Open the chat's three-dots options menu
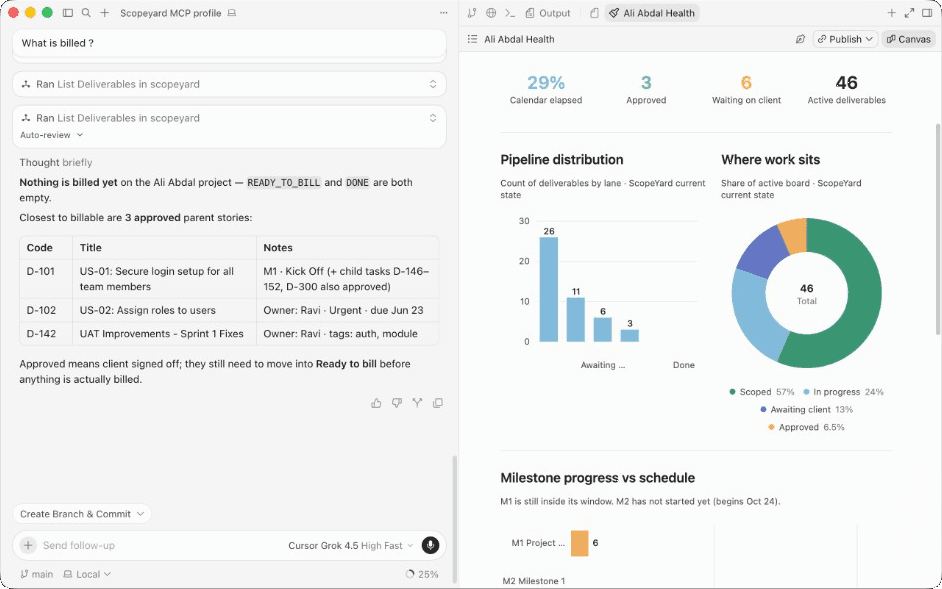The image size is (942, 589). [x=443, y=13]
